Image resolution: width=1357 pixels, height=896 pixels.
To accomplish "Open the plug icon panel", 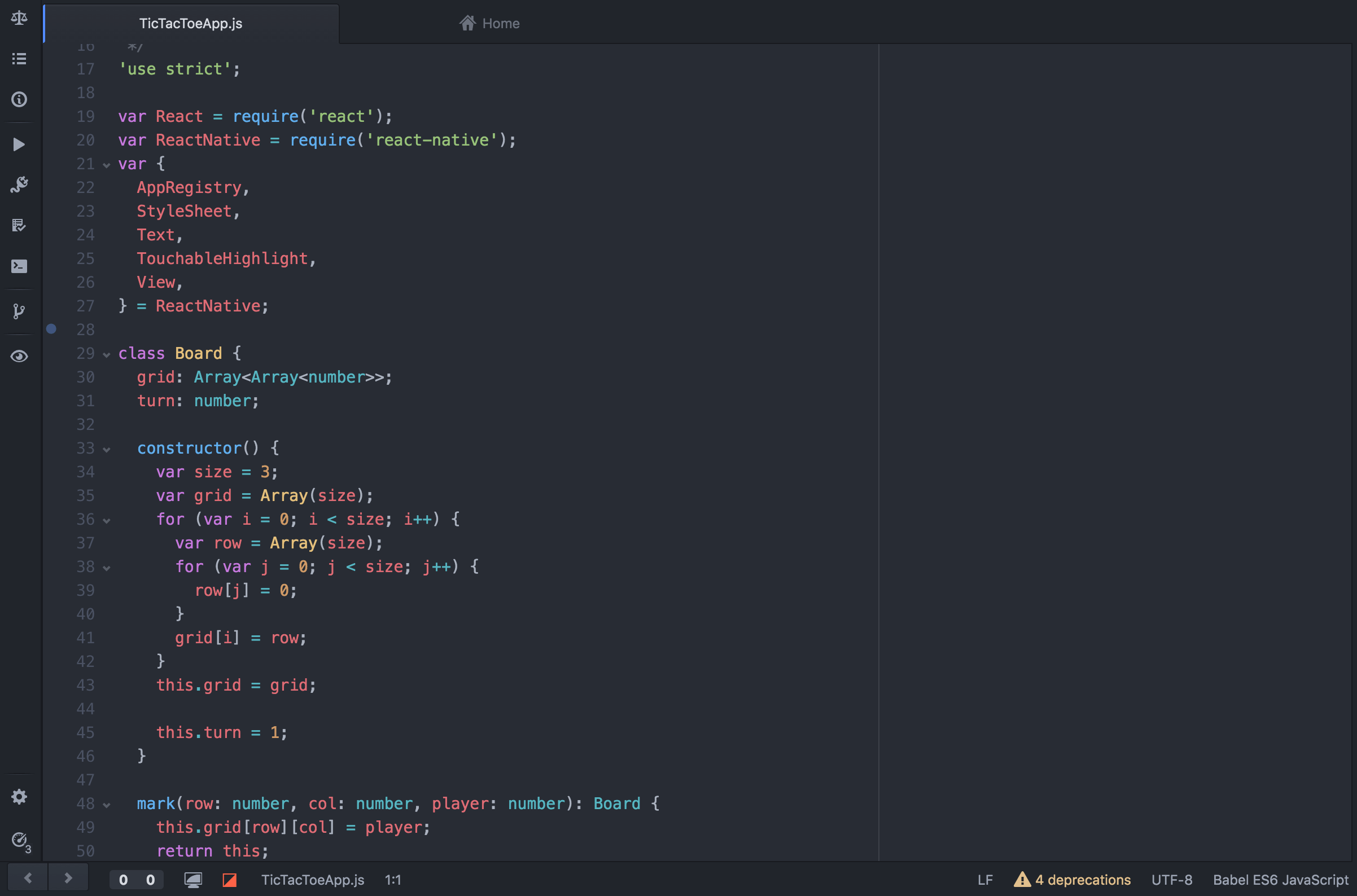I will (x=19, y=184).
